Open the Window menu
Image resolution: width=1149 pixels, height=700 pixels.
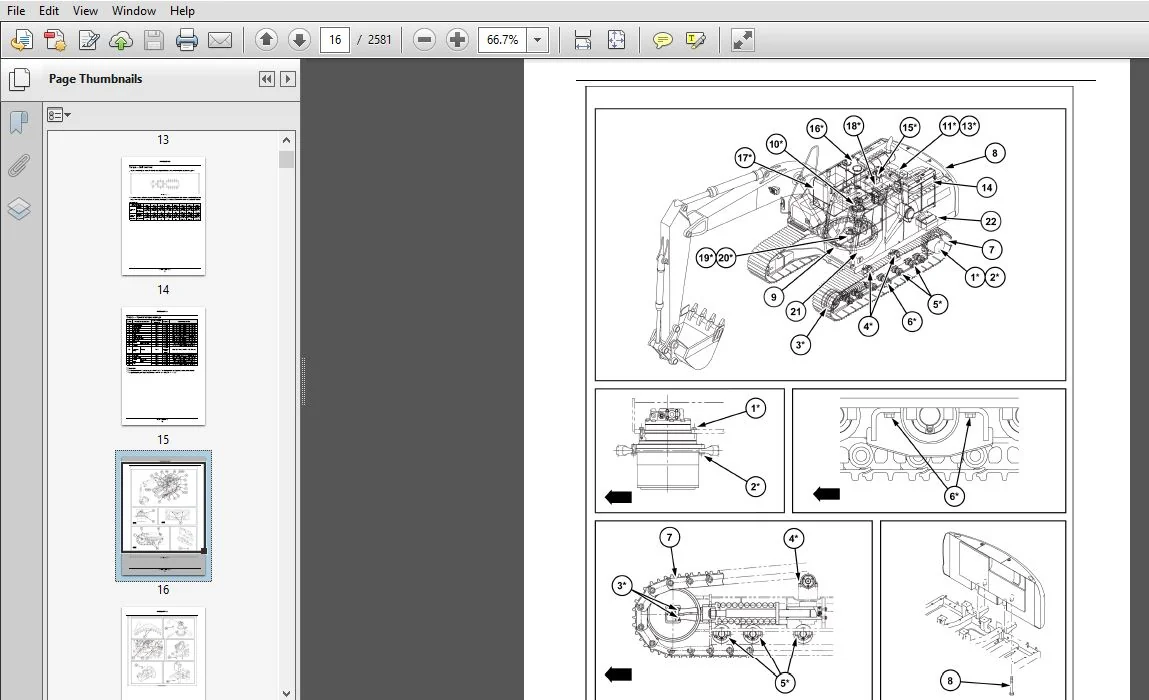pos(133,11)
